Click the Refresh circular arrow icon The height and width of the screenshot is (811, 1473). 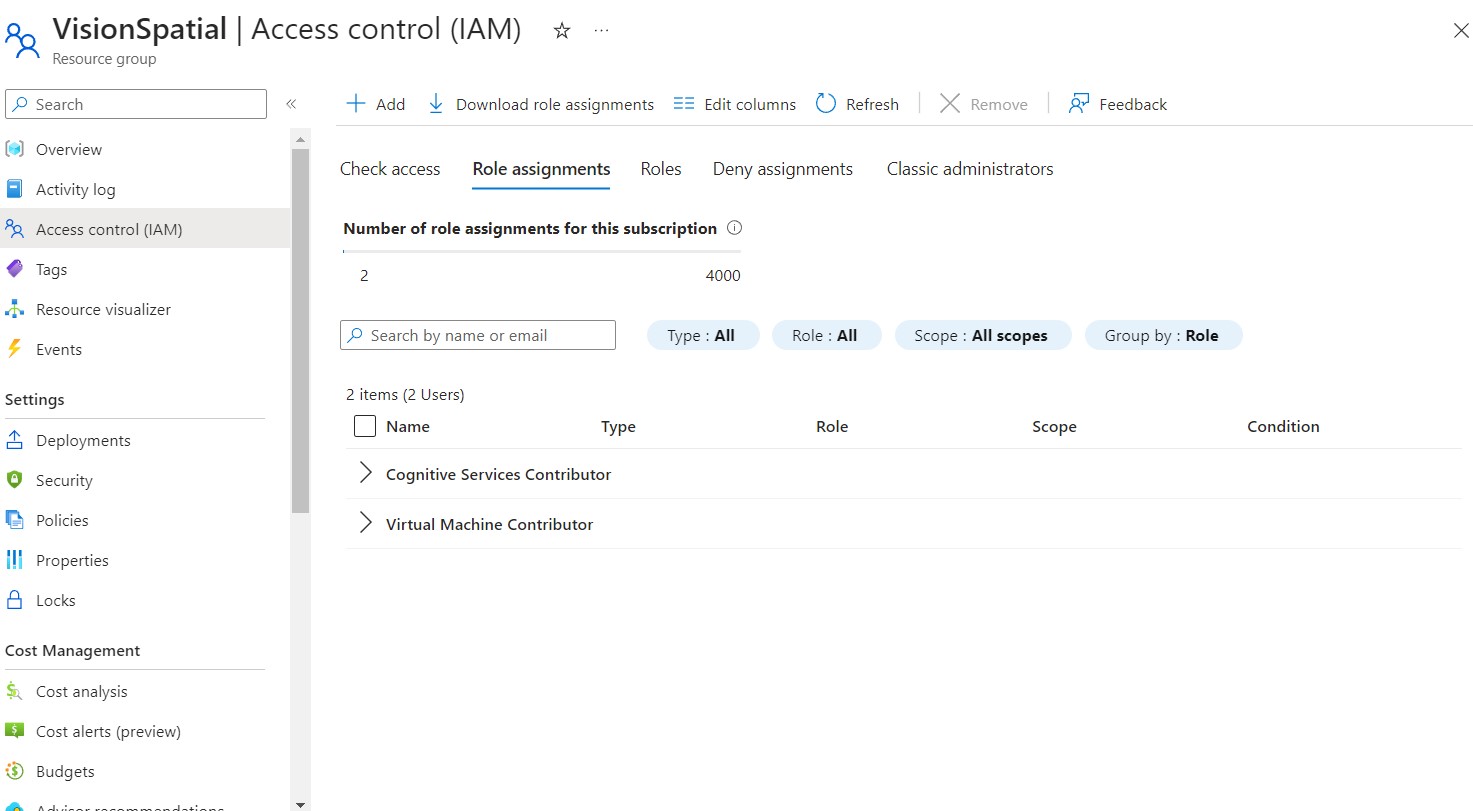point(826,104)
